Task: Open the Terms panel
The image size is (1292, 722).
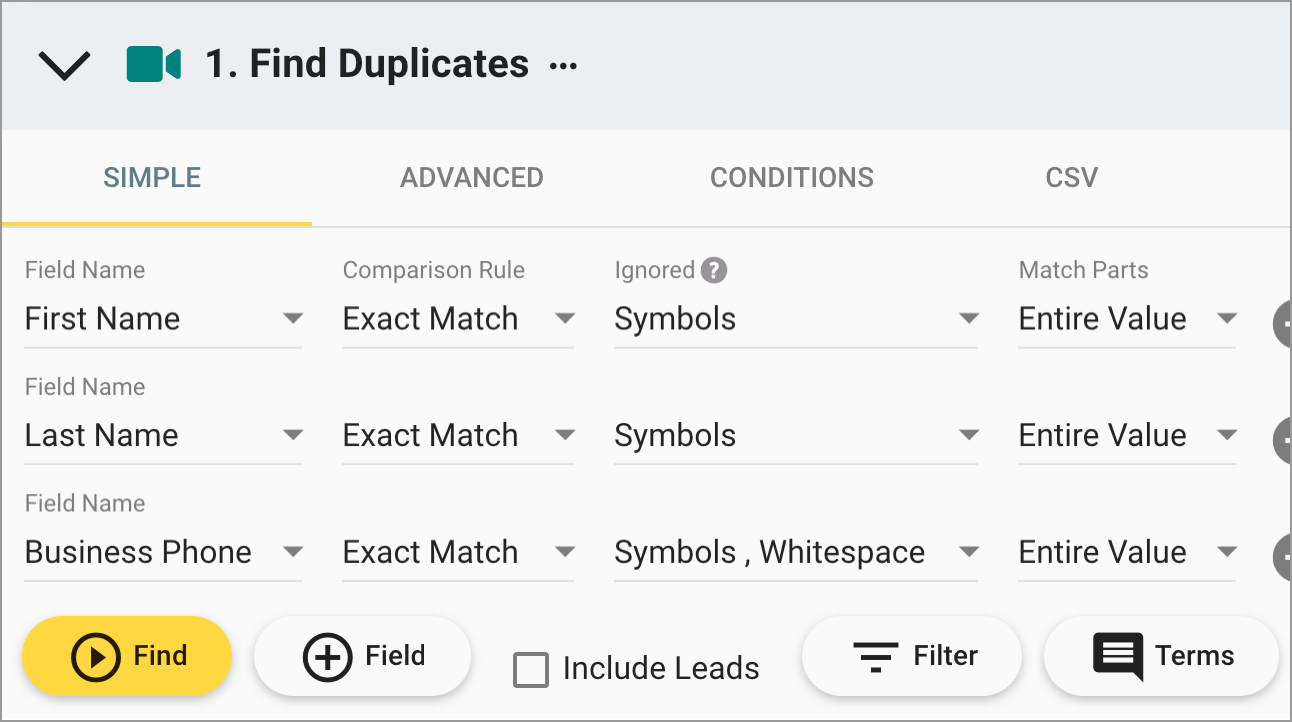Action: coord(1160,656)
